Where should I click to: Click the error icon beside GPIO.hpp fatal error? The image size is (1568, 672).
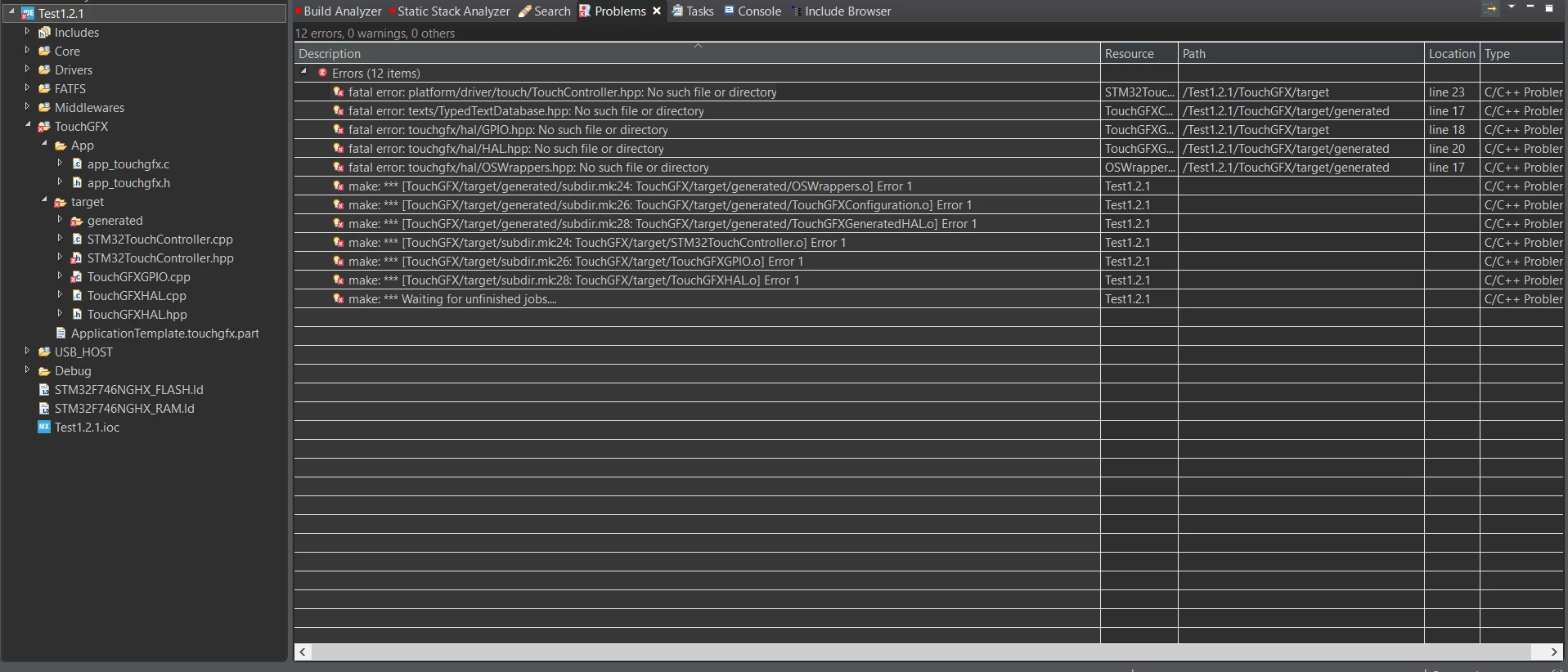tap(338, 129)
